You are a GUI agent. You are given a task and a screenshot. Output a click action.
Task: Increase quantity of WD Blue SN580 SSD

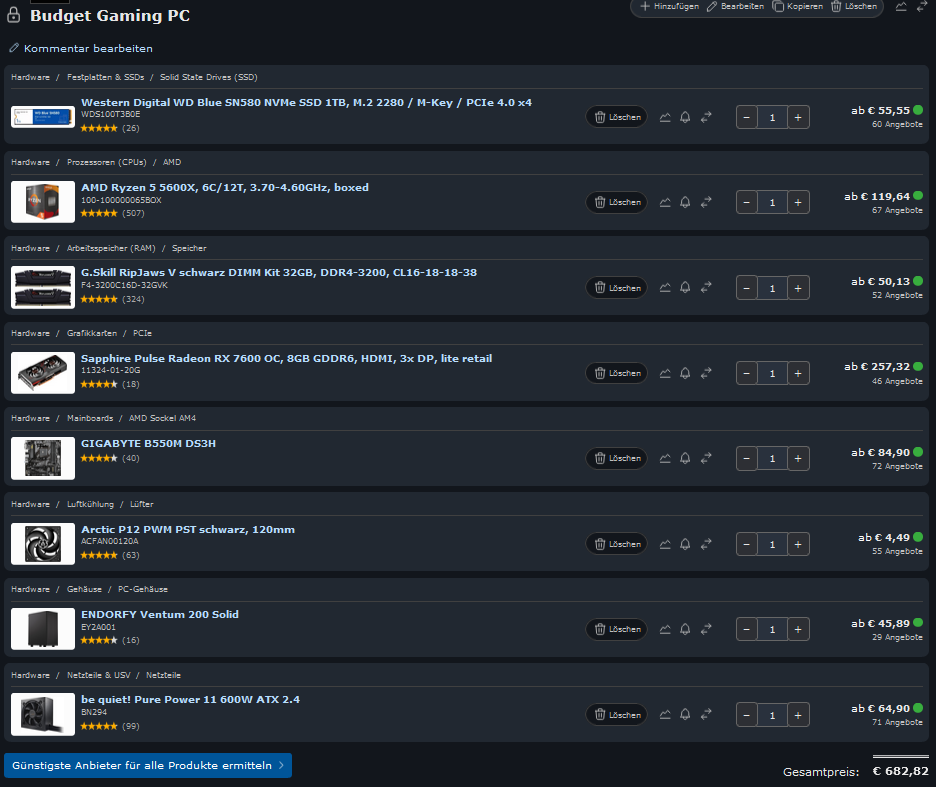[798, 118]
